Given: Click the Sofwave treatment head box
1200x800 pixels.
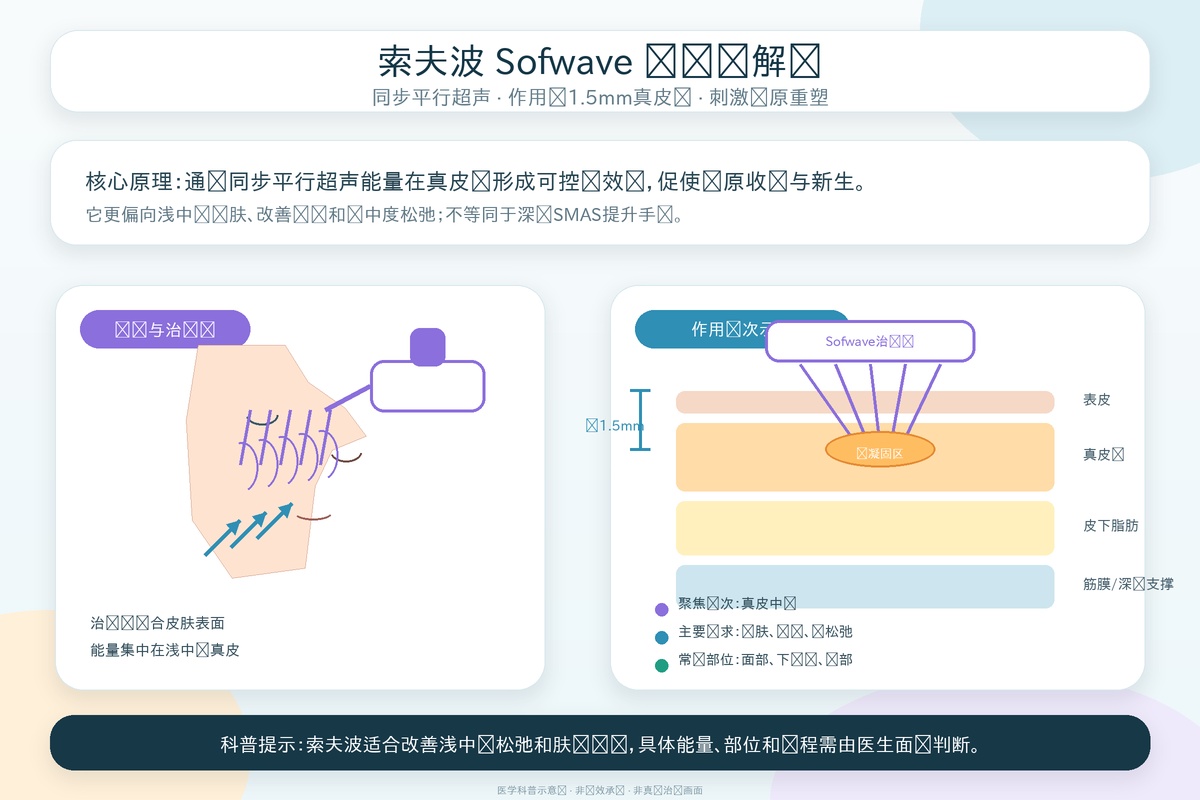Looking at the screenshot, I should [870, 341].
